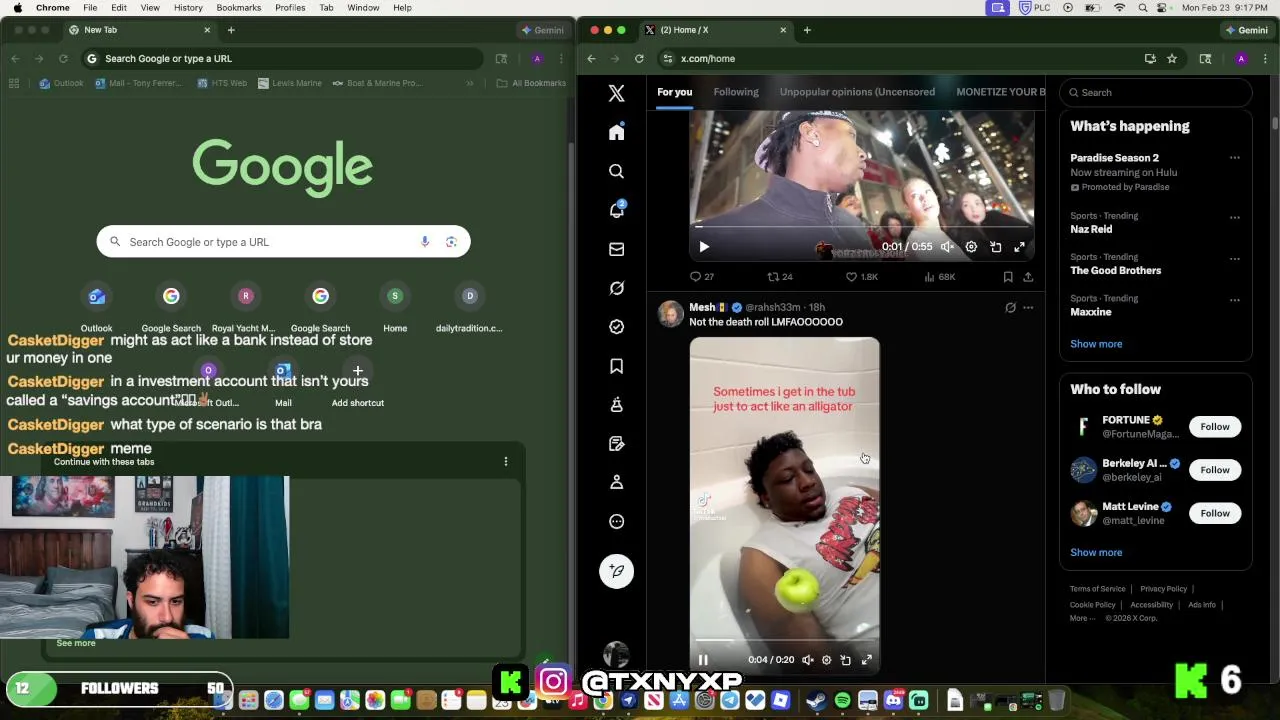Open Gemini button in X window
1280x720 pixels.
click(1246, 30)
